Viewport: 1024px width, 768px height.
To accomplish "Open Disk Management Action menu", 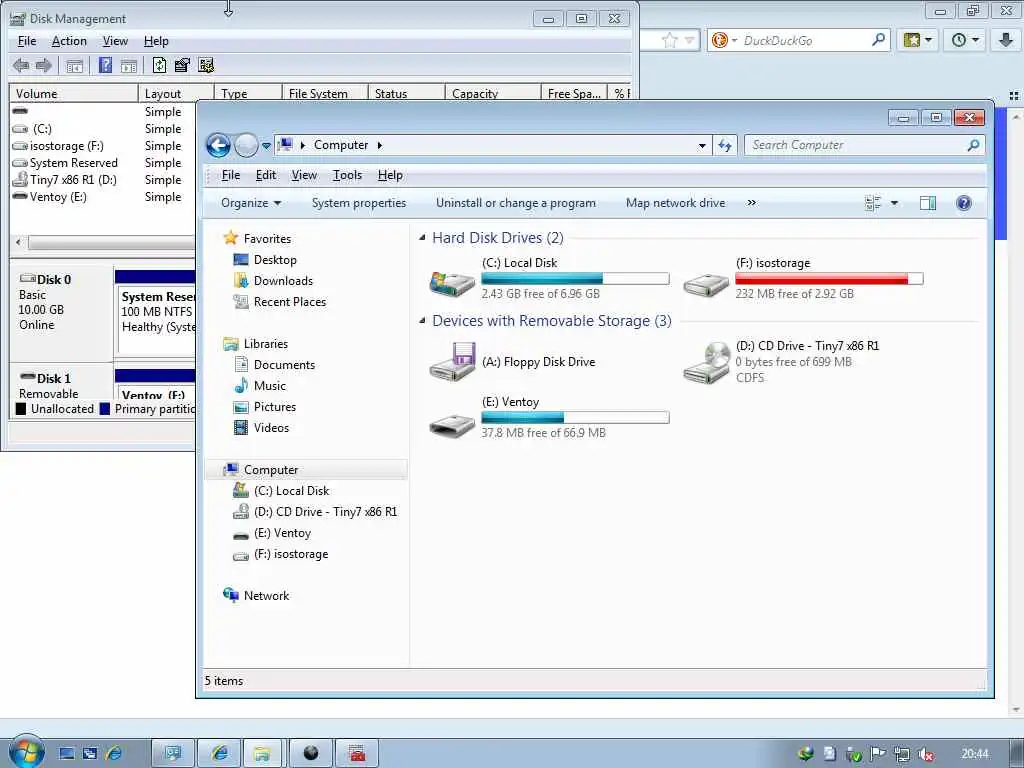I will 69,41.
